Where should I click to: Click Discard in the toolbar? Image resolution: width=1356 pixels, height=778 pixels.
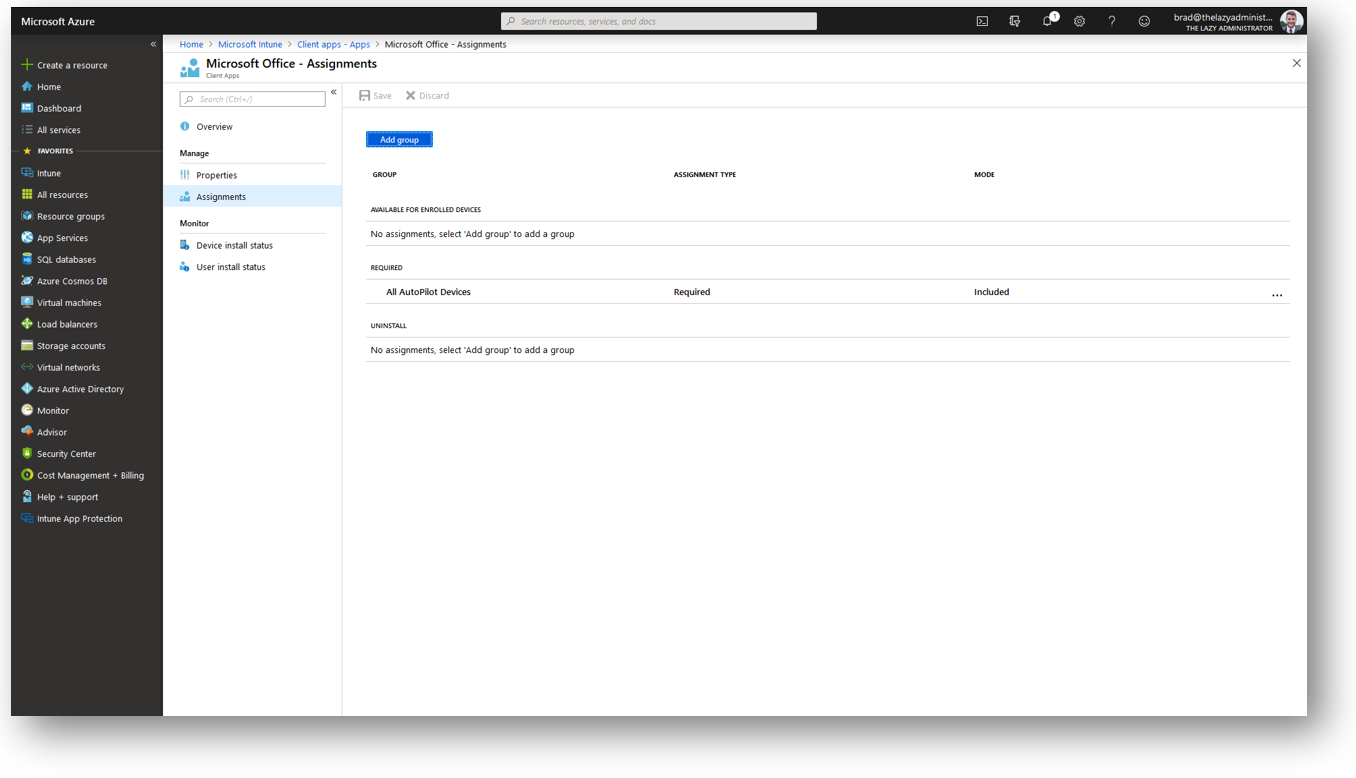427,96
